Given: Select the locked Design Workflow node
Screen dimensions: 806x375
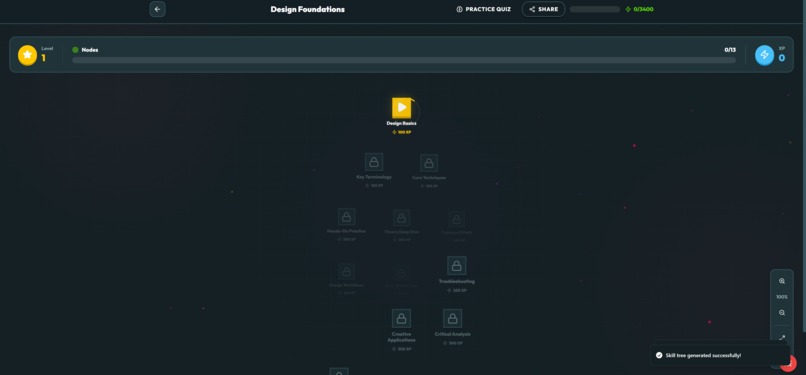Looking at the screenshot, I should [x=346, y=271].
